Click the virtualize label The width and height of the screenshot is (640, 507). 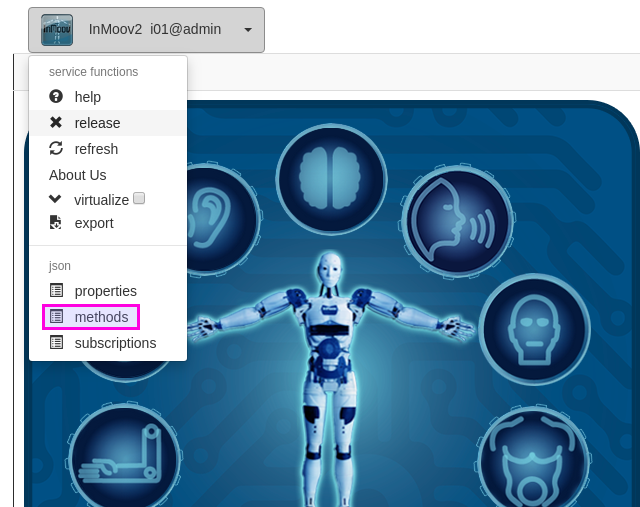102,200
